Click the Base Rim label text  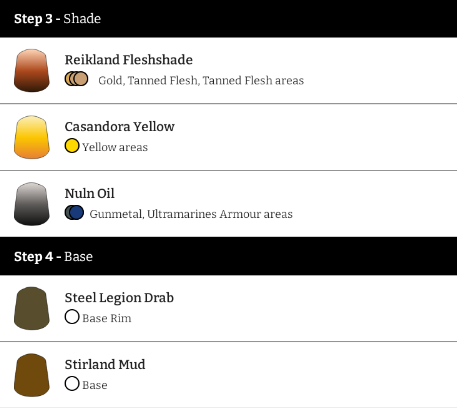(107, 318)
